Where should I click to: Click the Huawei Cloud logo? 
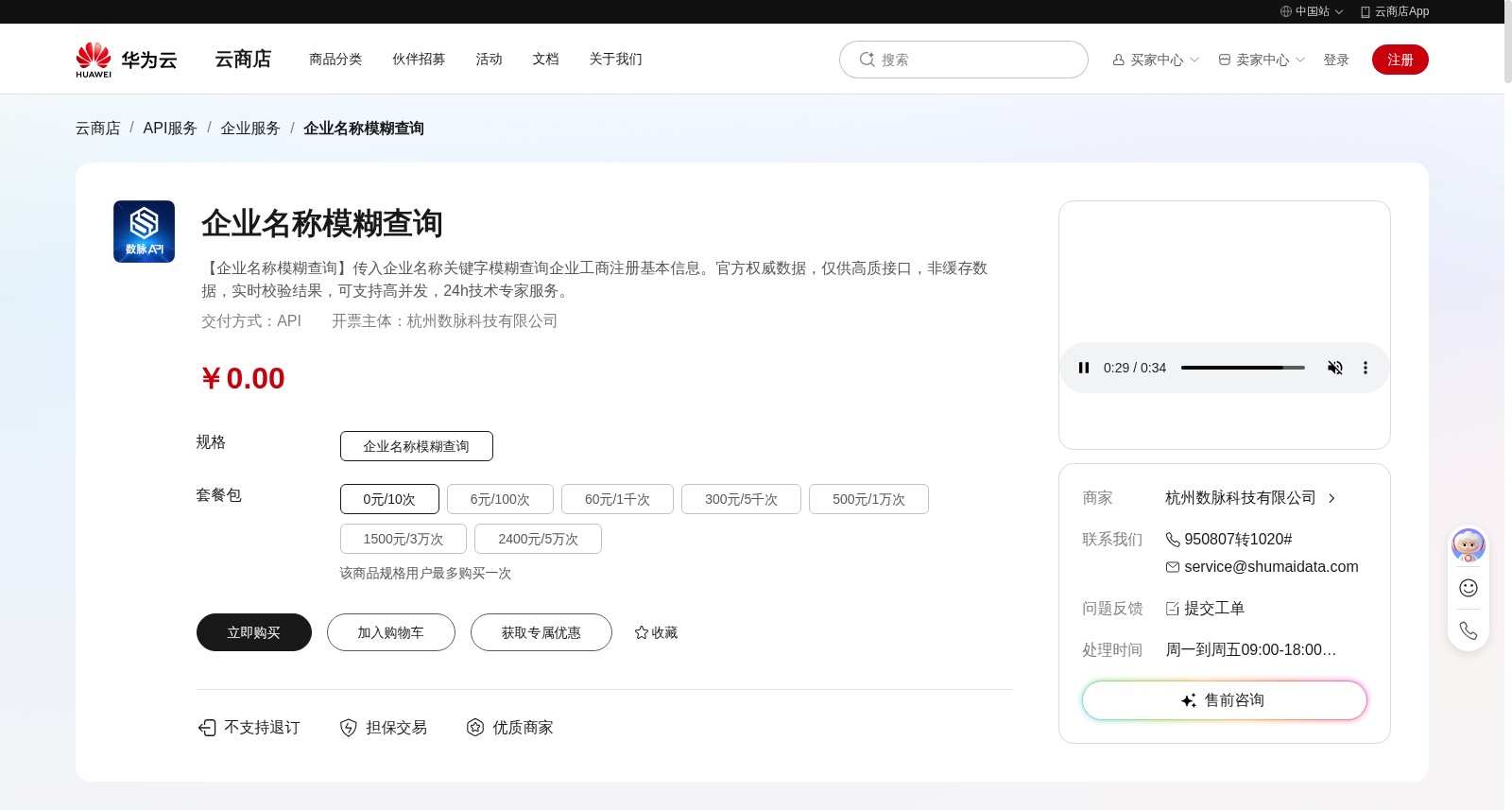[127, 60]
